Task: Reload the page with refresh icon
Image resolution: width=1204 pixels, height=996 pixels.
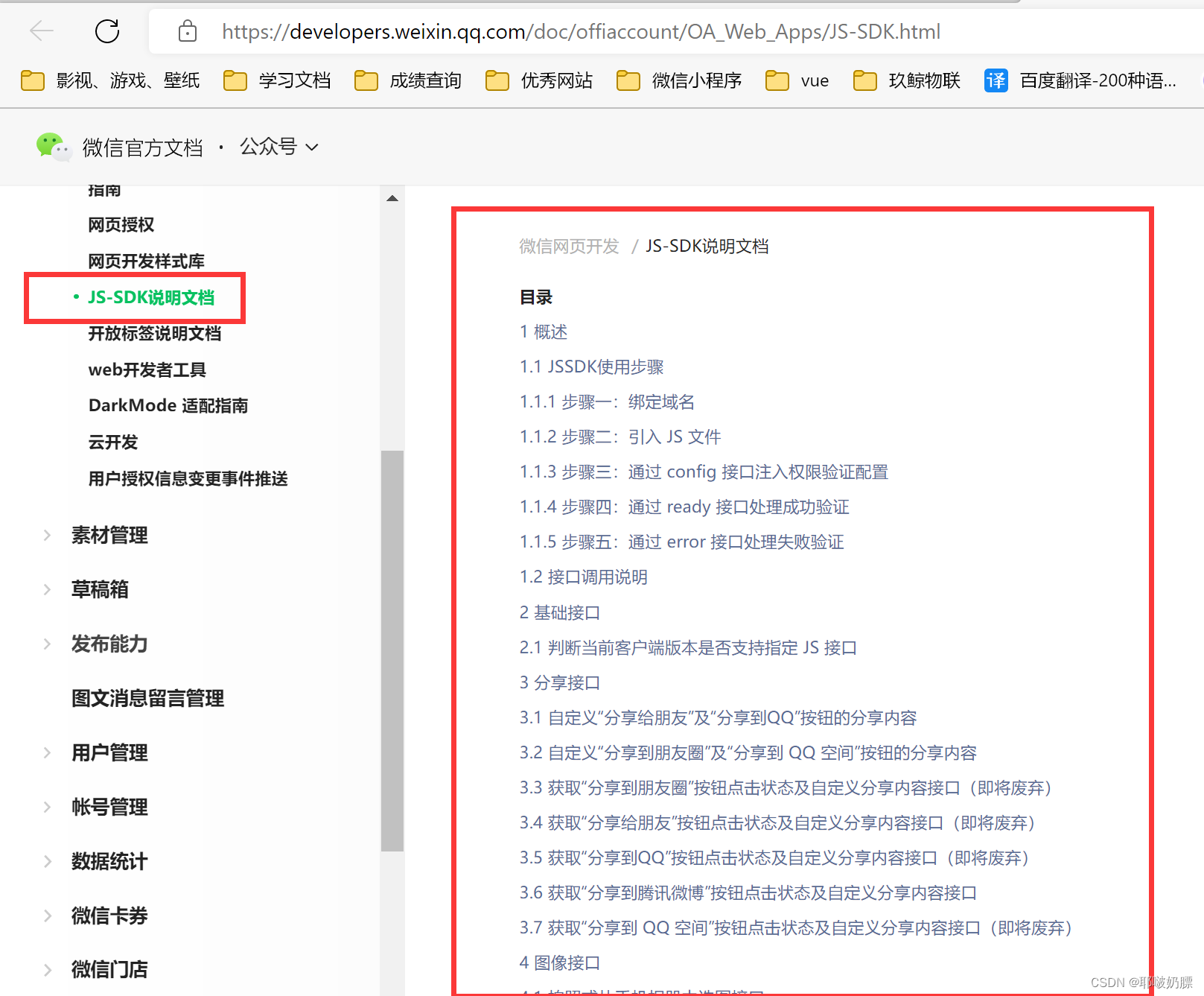Action: click(x=107, y=31)
